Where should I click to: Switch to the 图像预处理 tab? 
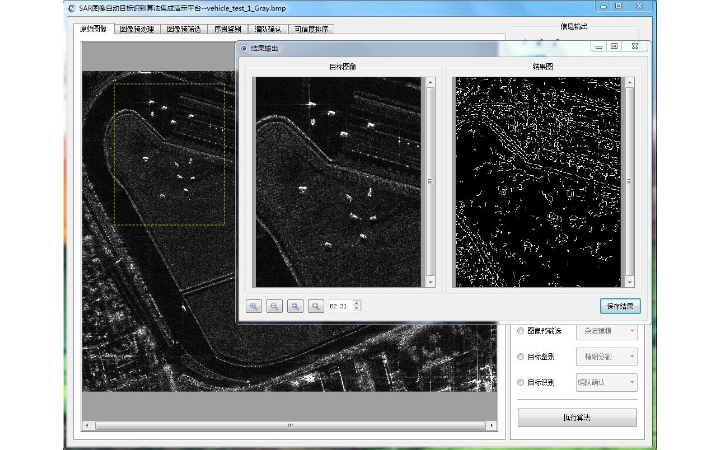point(137,29)
